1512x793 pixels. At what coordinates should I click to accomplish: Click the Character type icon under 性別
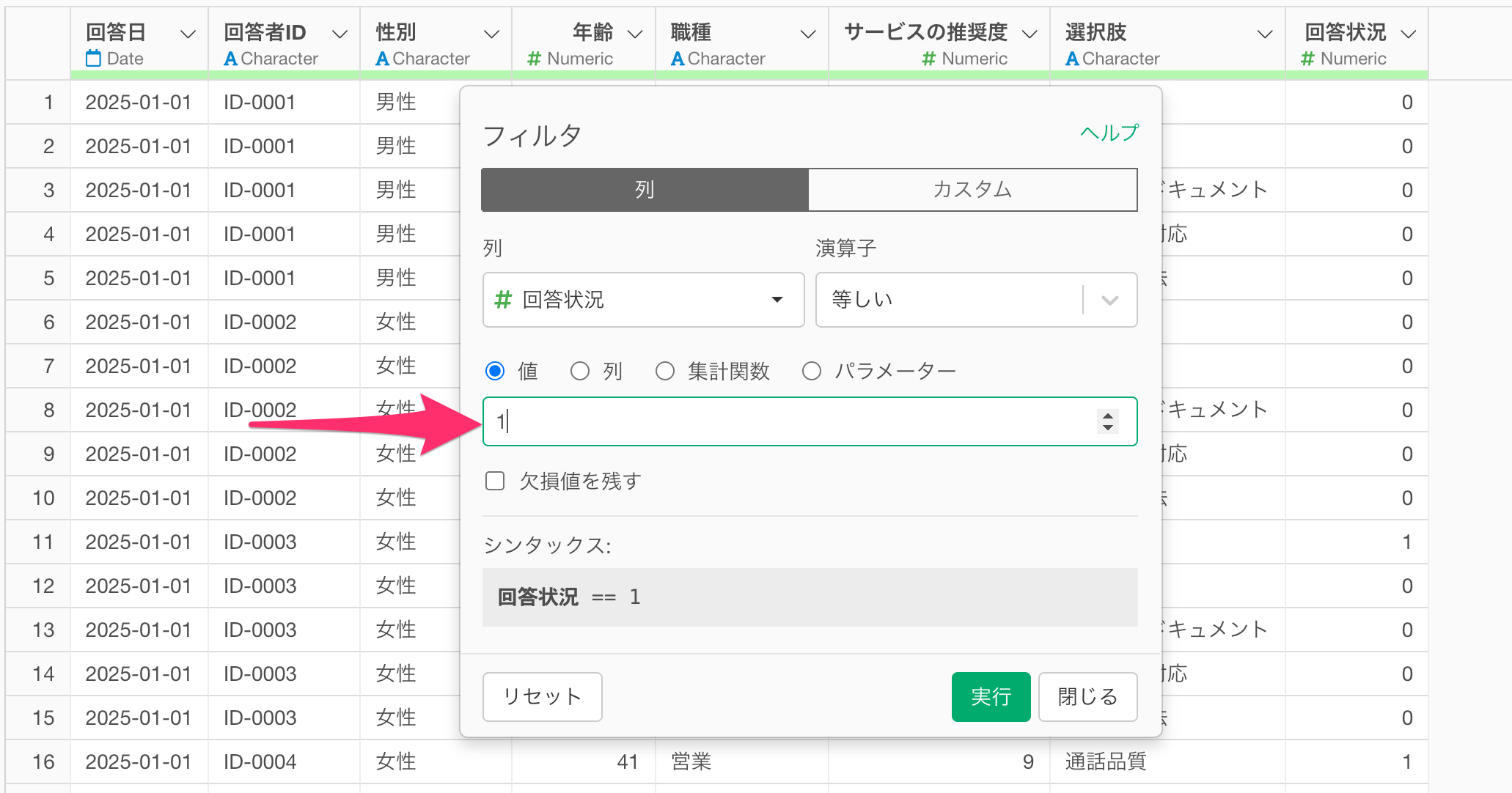coord(382,59)
